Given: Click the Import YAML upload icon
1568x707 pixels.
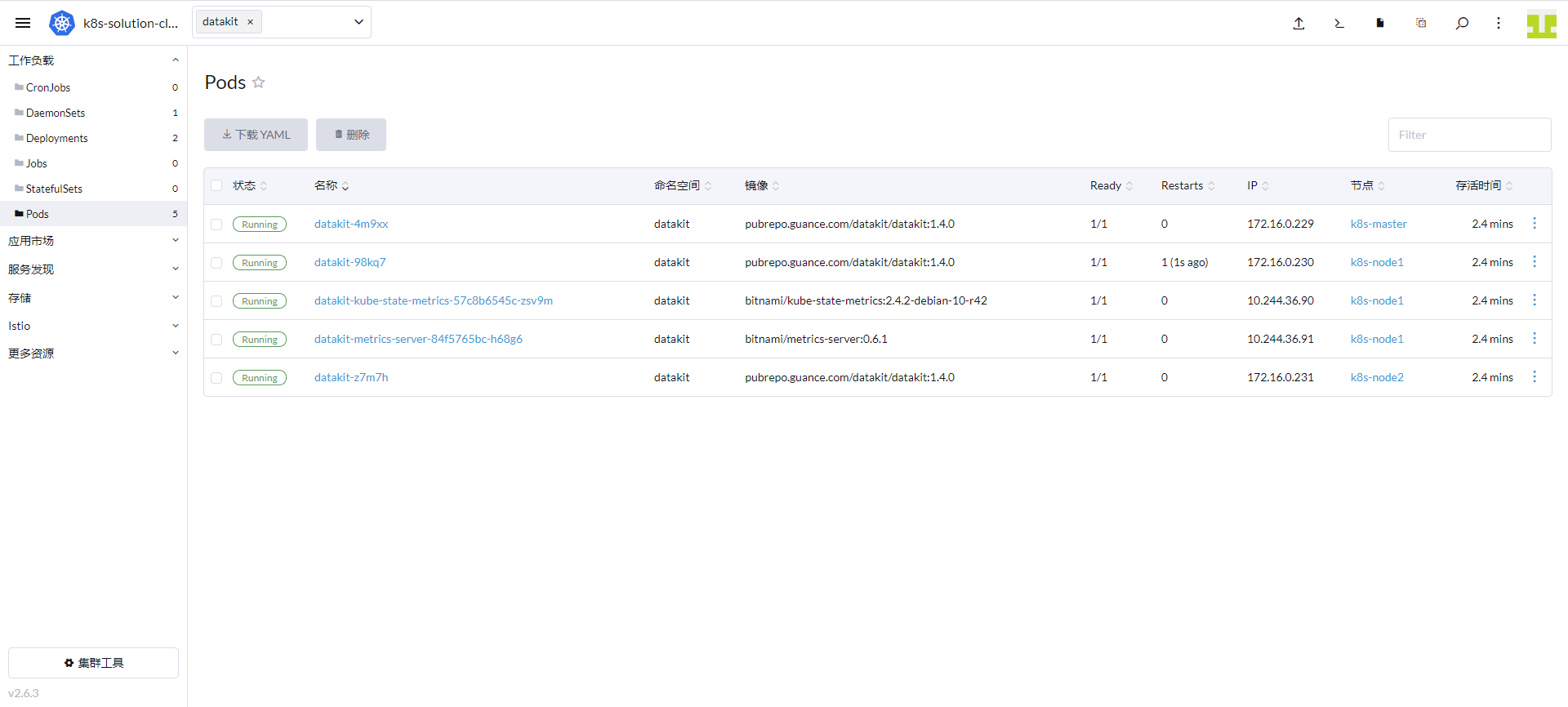Looking at the screenshot, I should 1298,23.
